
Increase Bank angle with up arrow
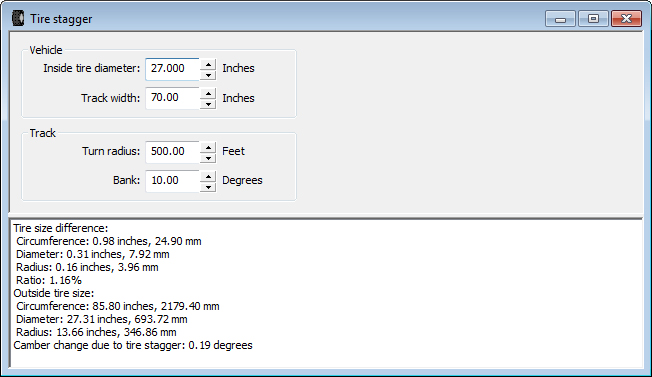click(x=208, y=176)
